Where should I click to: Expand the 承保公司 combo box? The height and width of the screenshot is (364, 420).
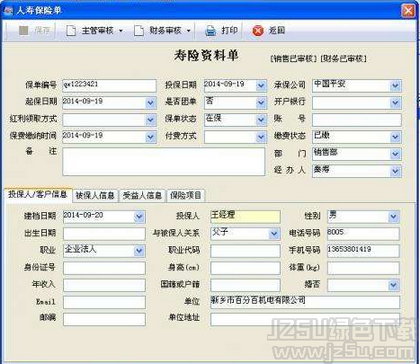(395, 86)
